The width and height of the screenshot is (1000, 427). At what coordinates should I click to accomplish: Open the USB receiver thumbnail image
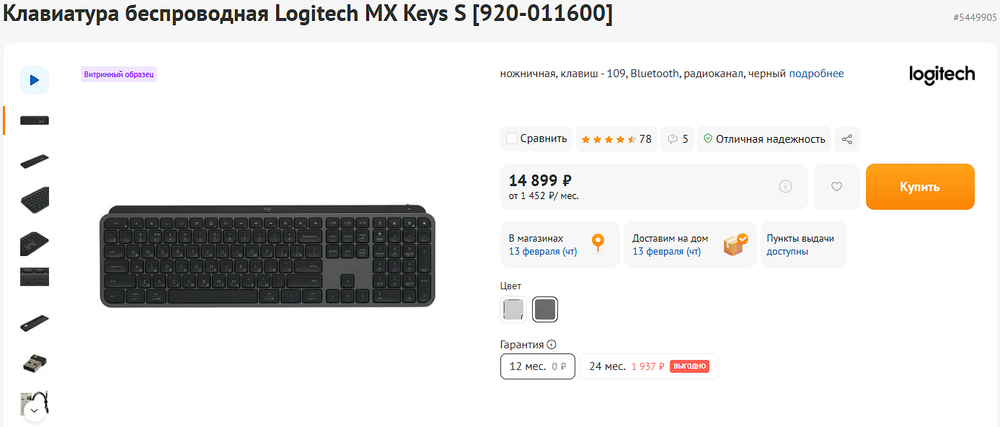(34, 363)
